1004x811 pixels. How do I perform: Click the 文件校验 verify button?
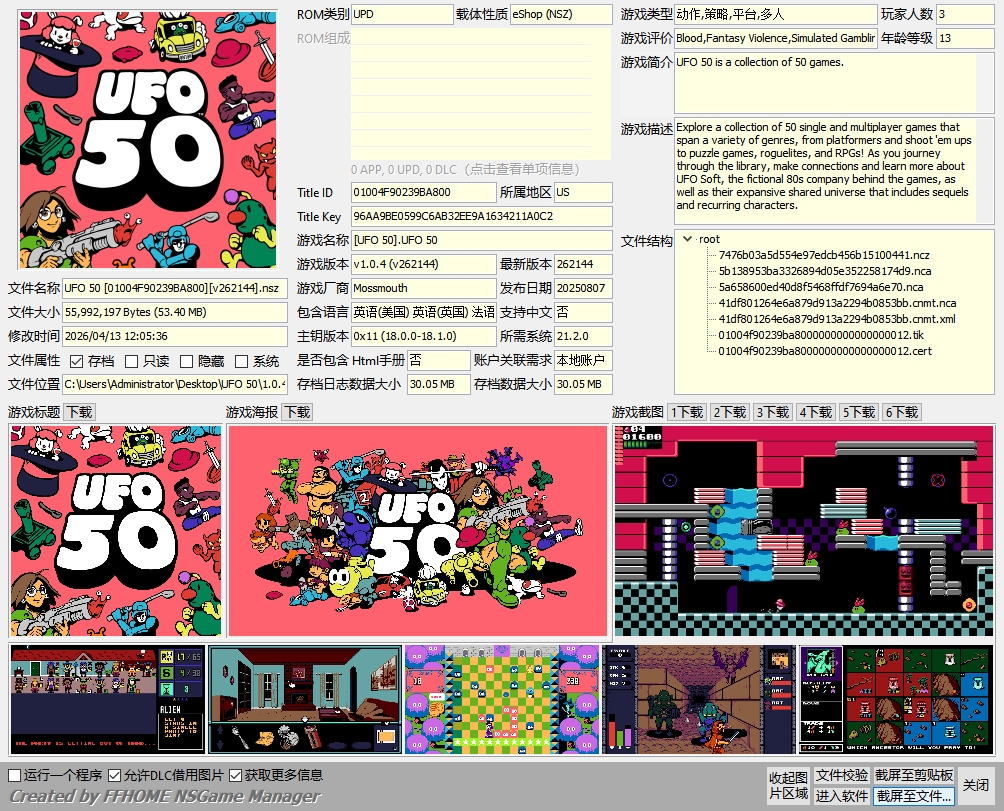click(x=841, y=775)
